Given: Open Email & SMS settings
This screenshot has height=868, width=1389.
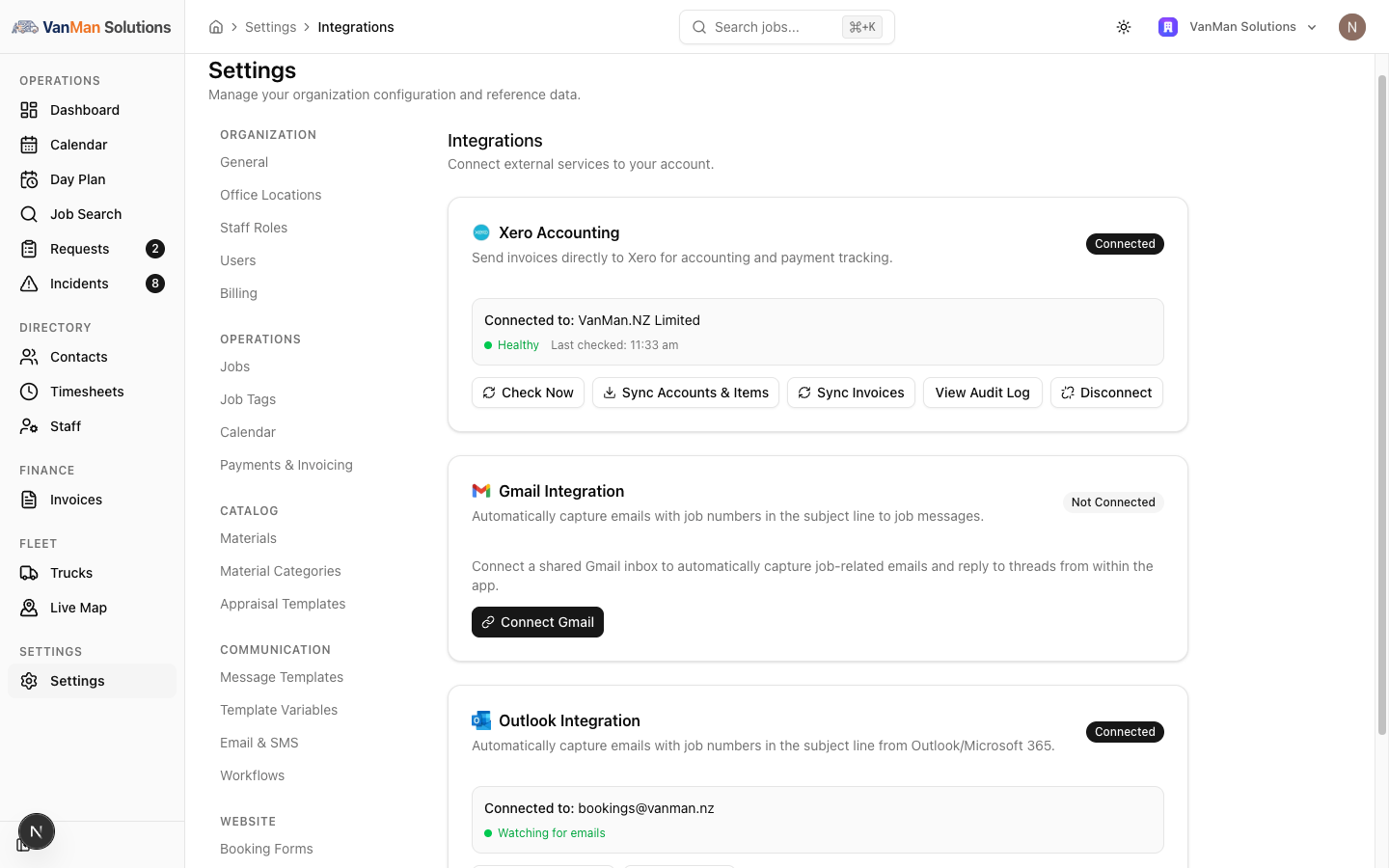Looking at the screenshot, I should click(259, 743).
